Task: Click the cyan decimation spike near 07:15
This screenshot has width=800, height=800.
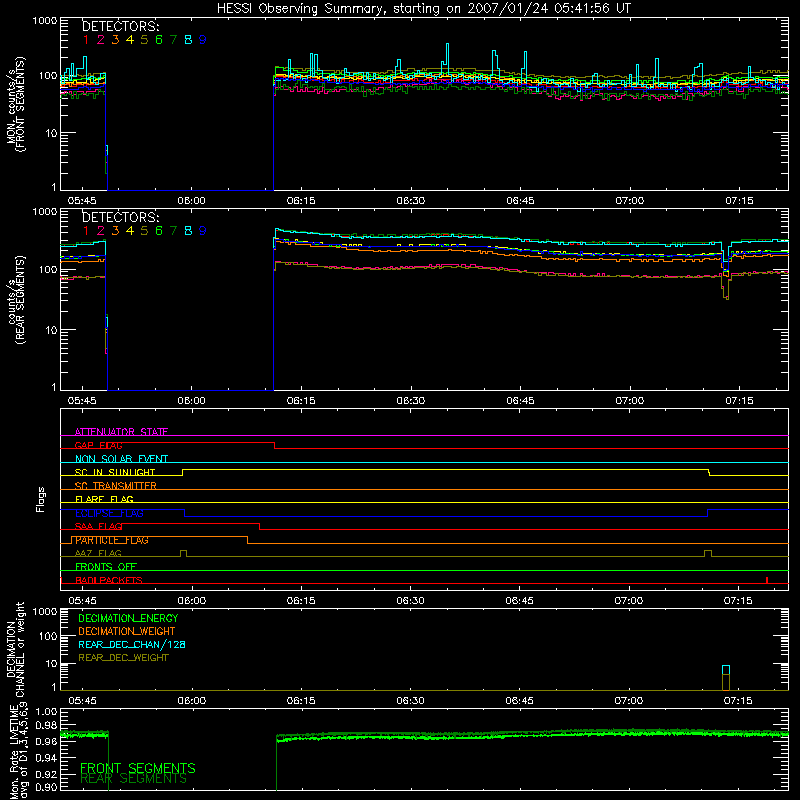Action: click(726, 670)
